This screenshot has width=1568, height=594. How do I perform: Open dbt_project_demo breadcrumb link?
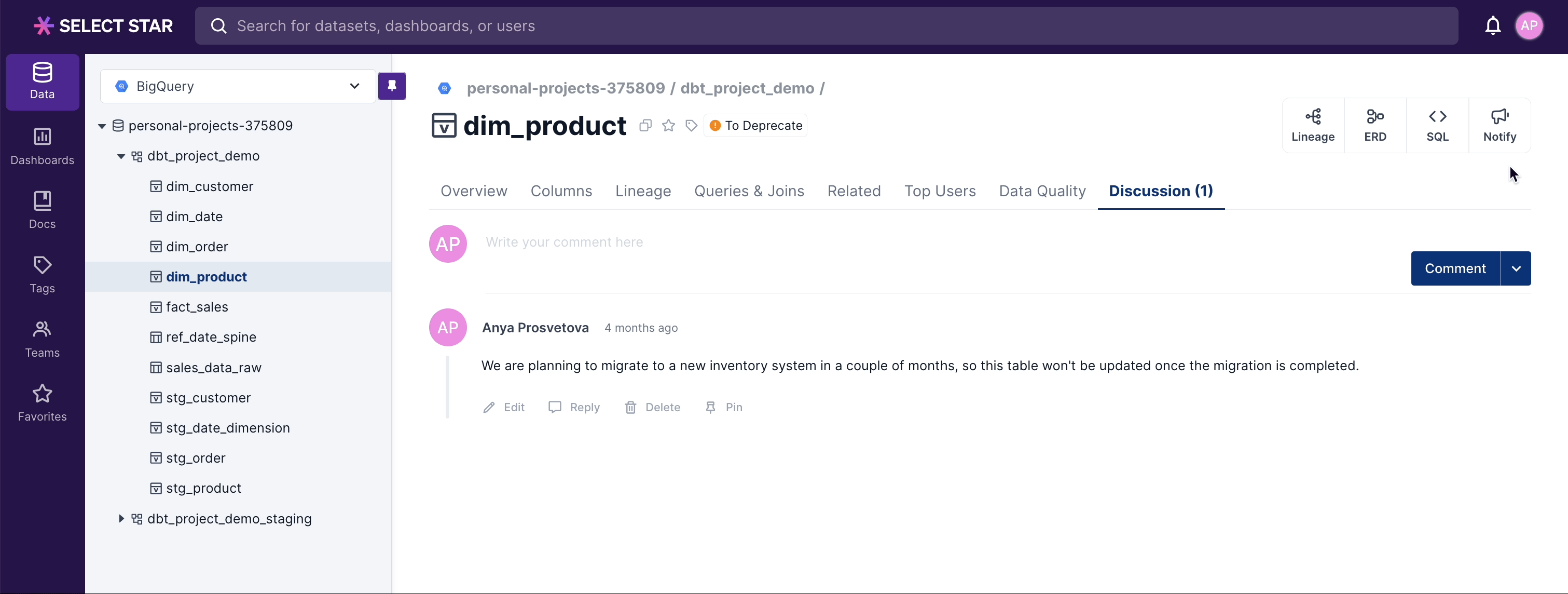(x=747, y=88)
